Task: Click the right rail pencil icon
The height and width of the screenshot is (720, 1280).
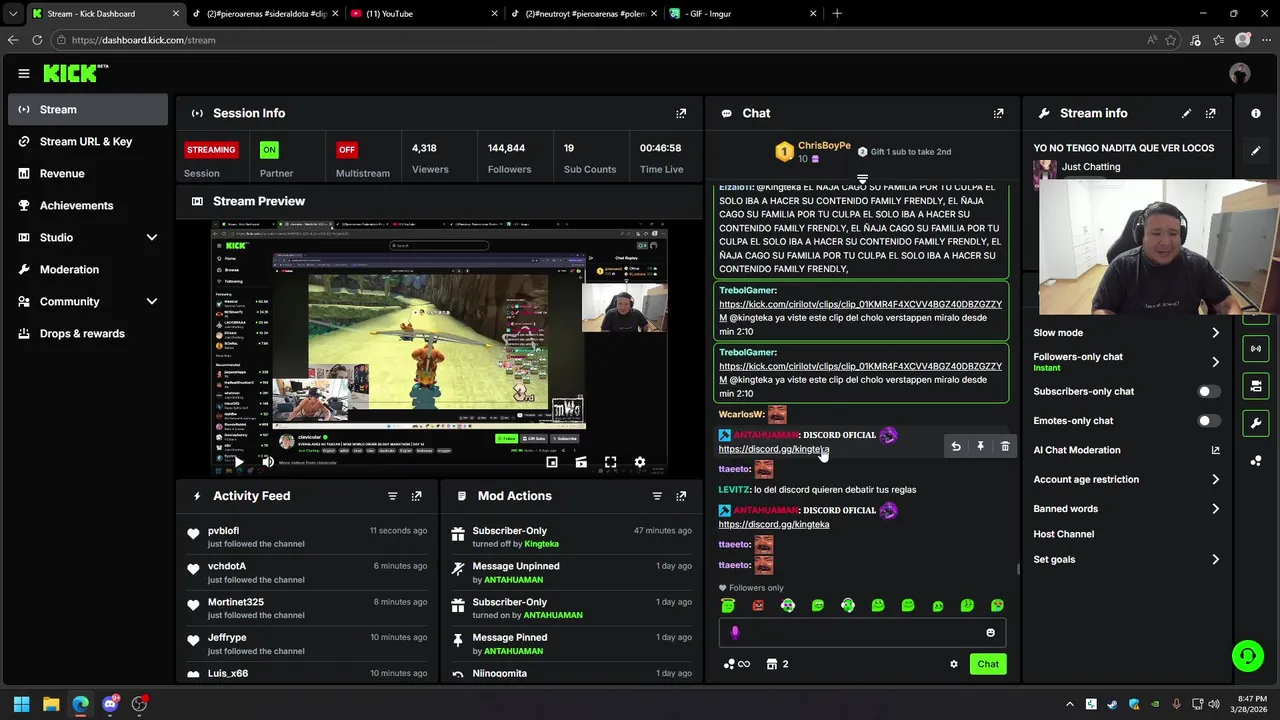Action: click(x=1256, y=151)
